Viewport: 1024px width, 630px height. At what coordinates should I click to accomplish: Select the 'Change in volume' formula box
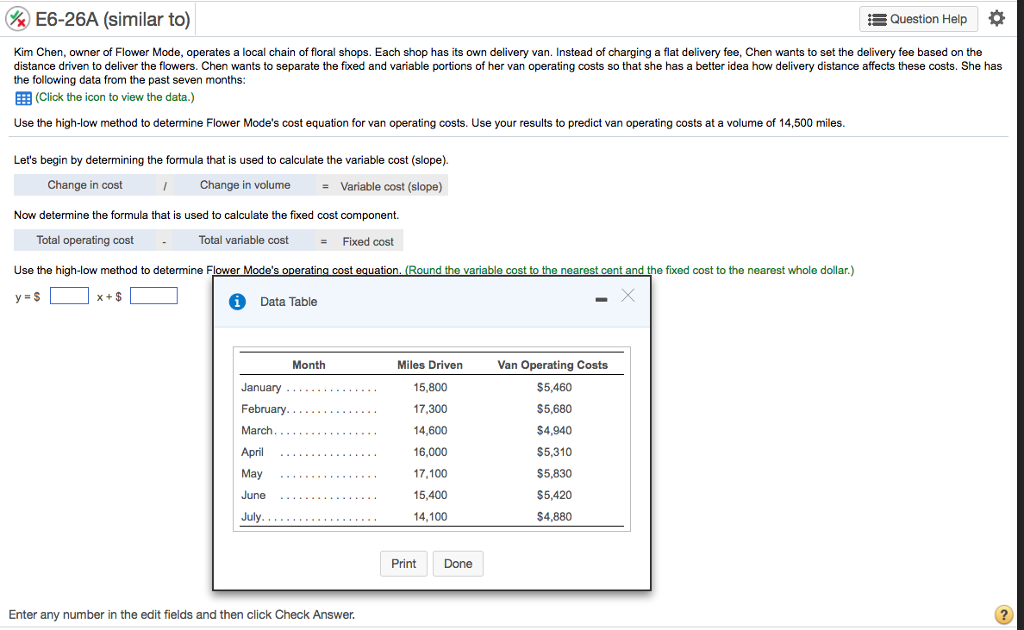click(245, 185)
